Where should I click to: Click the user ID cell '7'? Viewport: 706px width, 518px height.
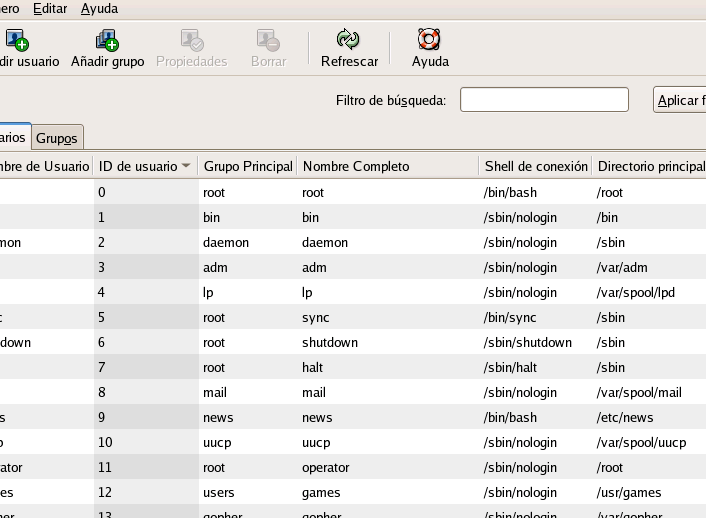click(101, 368)
